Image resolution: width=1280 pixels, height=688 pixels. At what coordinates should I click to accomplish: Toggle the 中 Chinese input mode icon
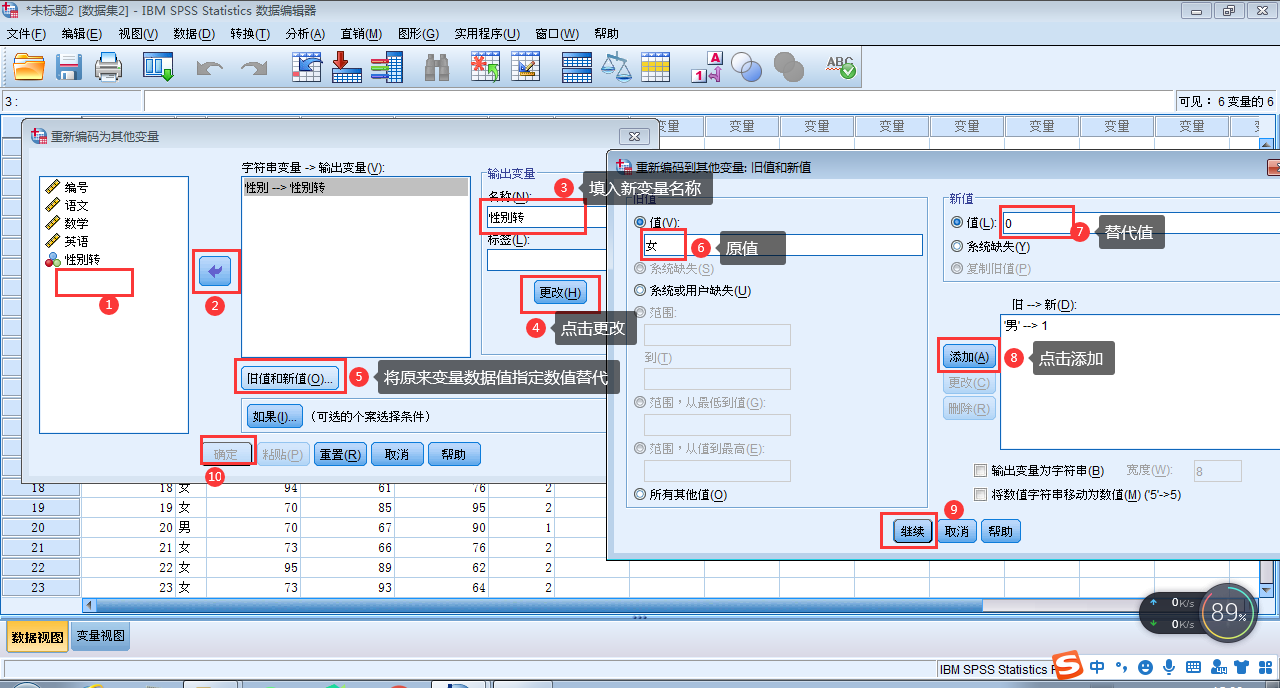click(x=1098, y=667)
